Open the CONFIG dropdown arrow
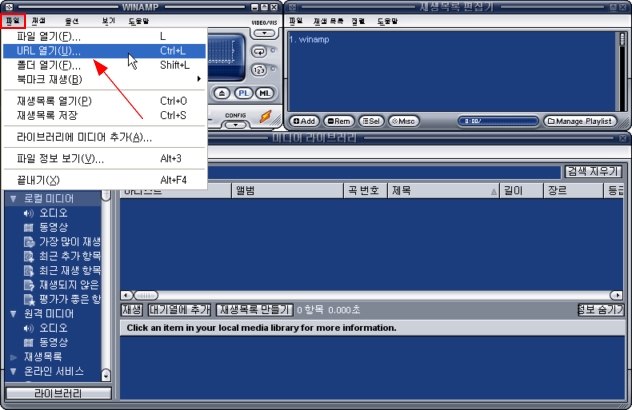This screenshot has width=632, height=410. click(x=235, y=125)
